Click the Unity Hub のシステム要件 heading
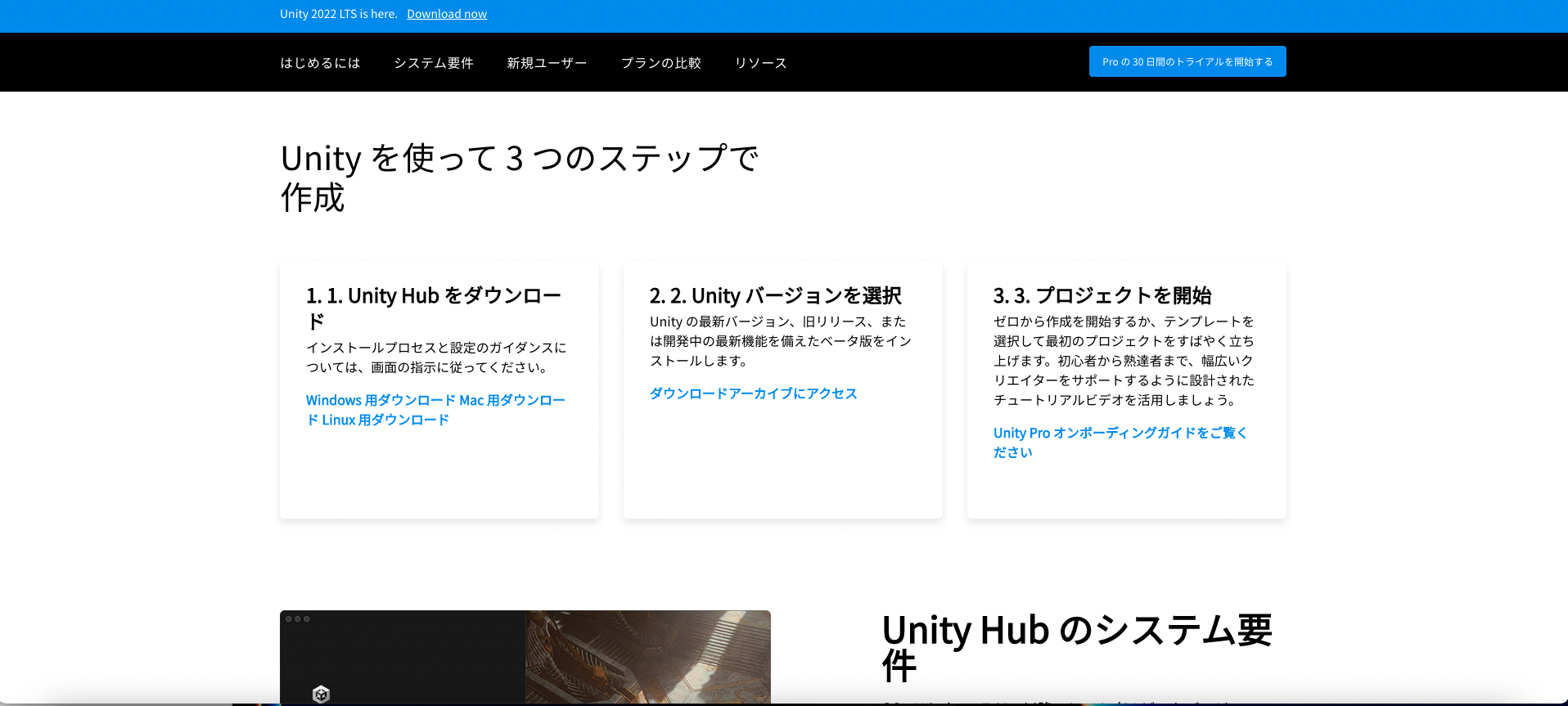This screenshot has width=1568, height=706. pos(1077,648)
